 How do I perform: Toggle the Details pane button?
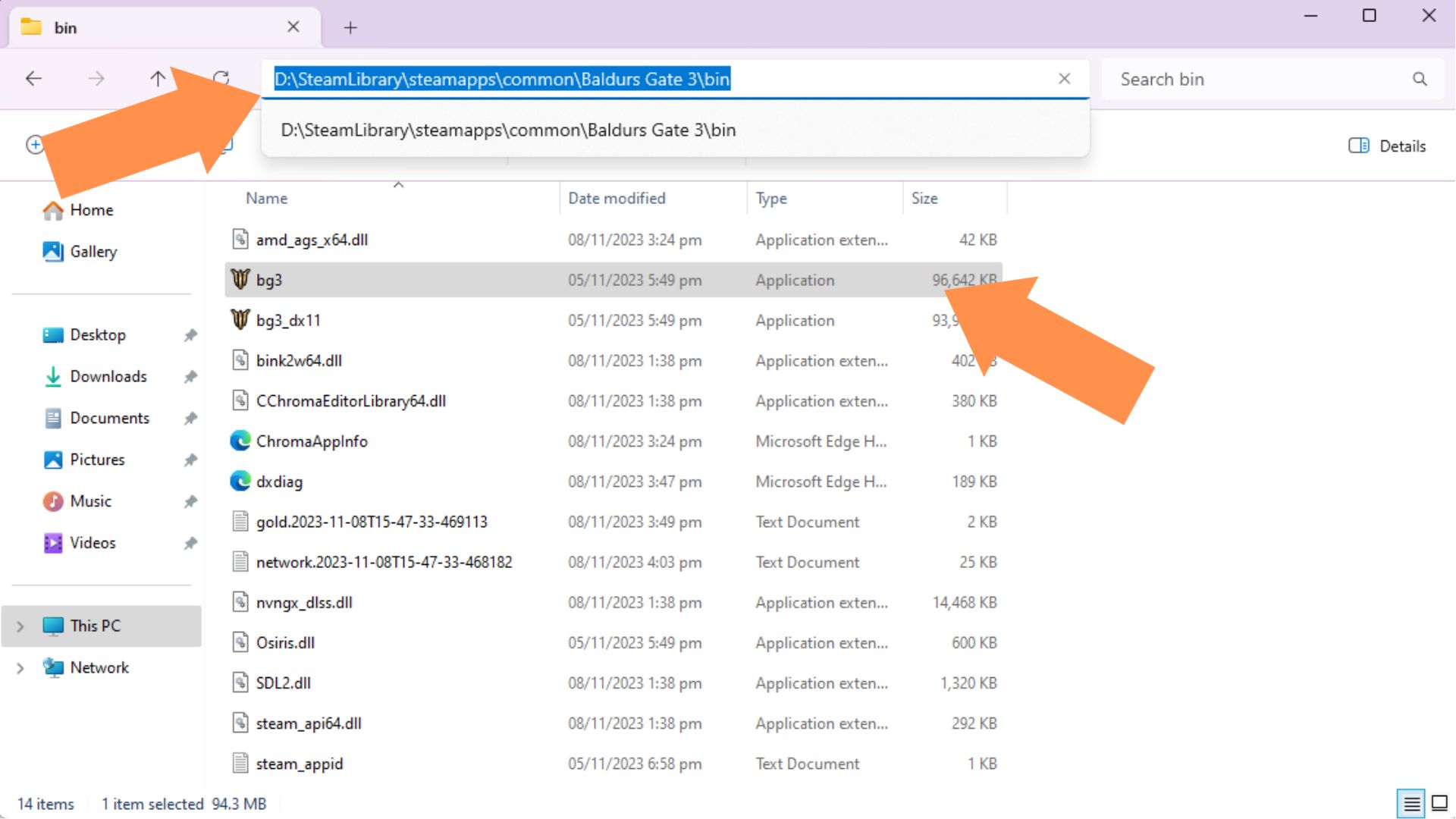[1387, 146]
